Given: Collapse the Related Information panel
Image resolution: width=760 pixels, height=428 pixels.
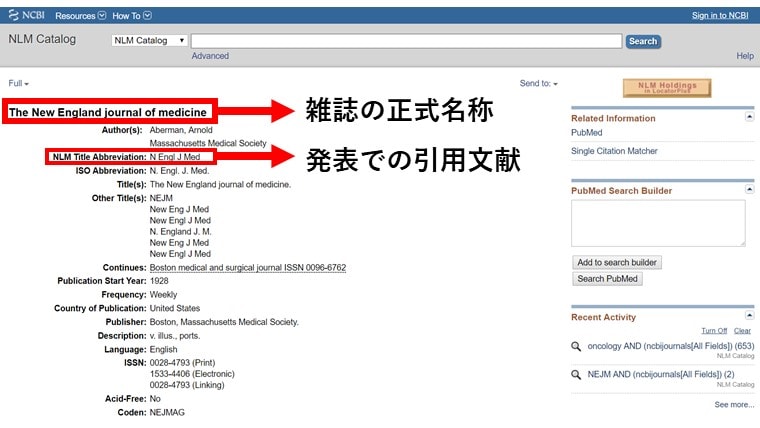Looking at the screenshot, I should (749, 116).
